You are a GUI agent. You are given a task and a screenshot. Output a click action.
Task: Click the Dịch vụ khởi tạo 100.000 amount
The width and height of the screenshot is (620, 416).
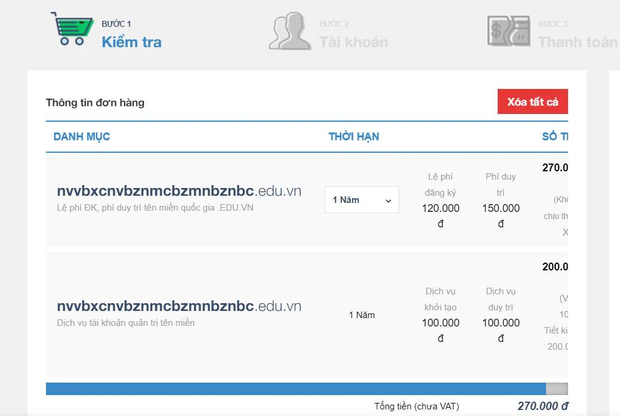click(440, 323)
